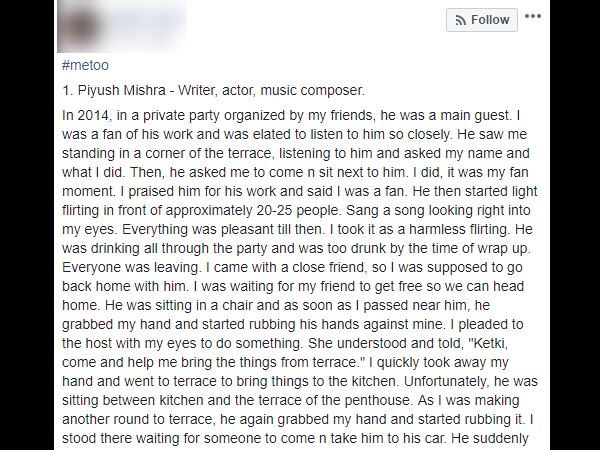
Task: Click the RSS feed icon inside Follow
Action: pyautogui.click(x=461, y=20)
